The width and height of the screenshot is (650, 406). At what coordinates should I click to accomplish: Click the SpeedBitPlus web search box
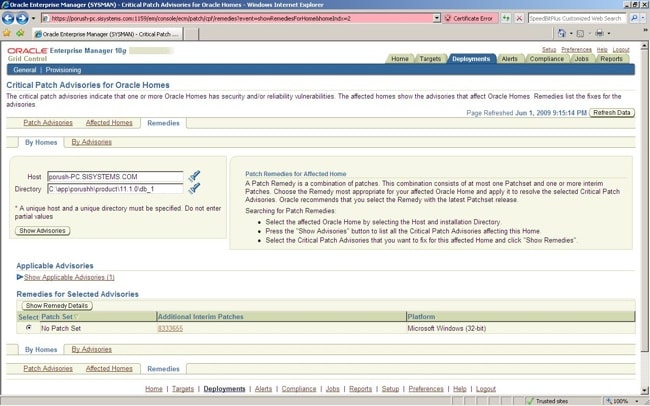(x=576, y=18)
